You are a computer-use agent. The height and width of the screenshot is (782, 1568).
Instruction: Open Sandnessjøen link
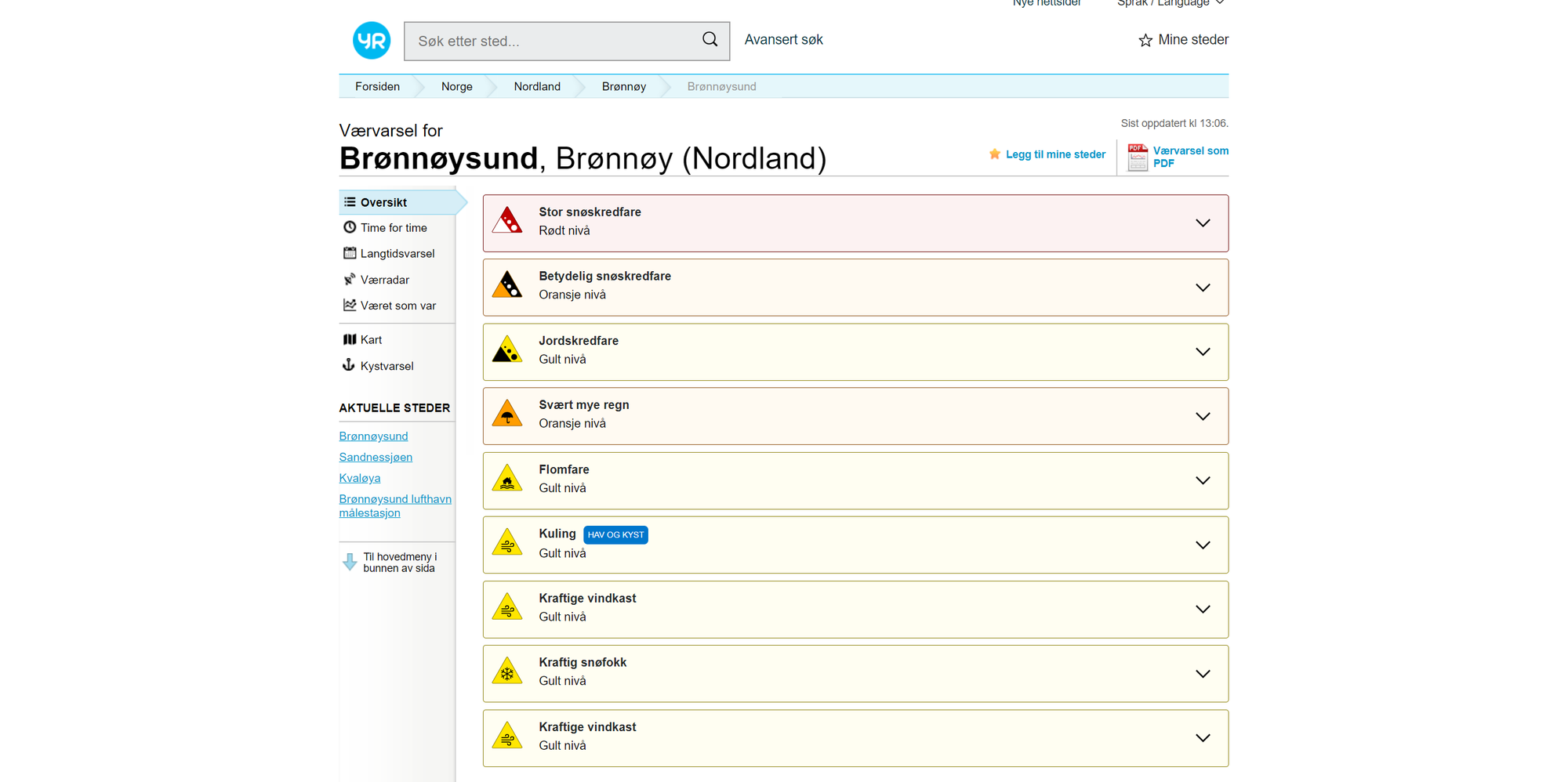[376, 457]
